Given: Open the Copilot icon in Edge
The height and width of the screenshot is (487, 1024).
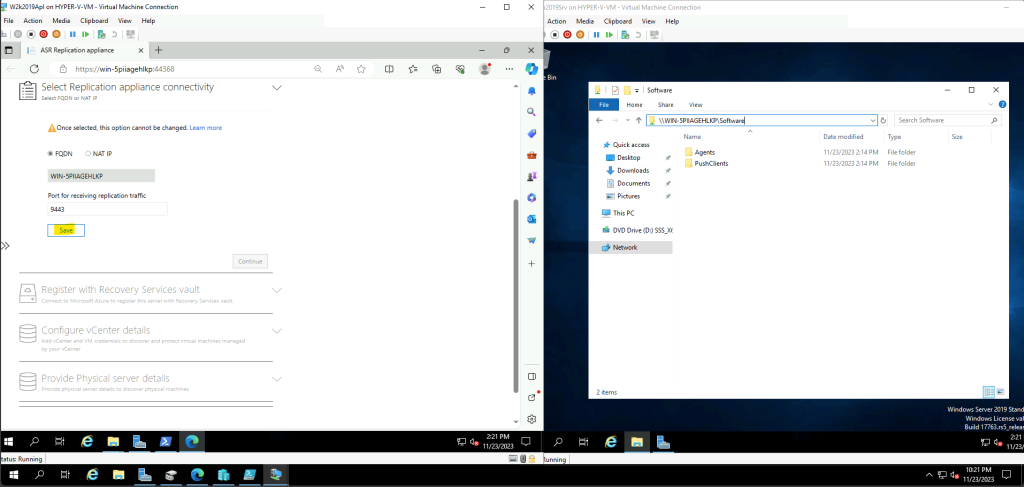Looking at the screenshot, I should [x=532, y=69].
